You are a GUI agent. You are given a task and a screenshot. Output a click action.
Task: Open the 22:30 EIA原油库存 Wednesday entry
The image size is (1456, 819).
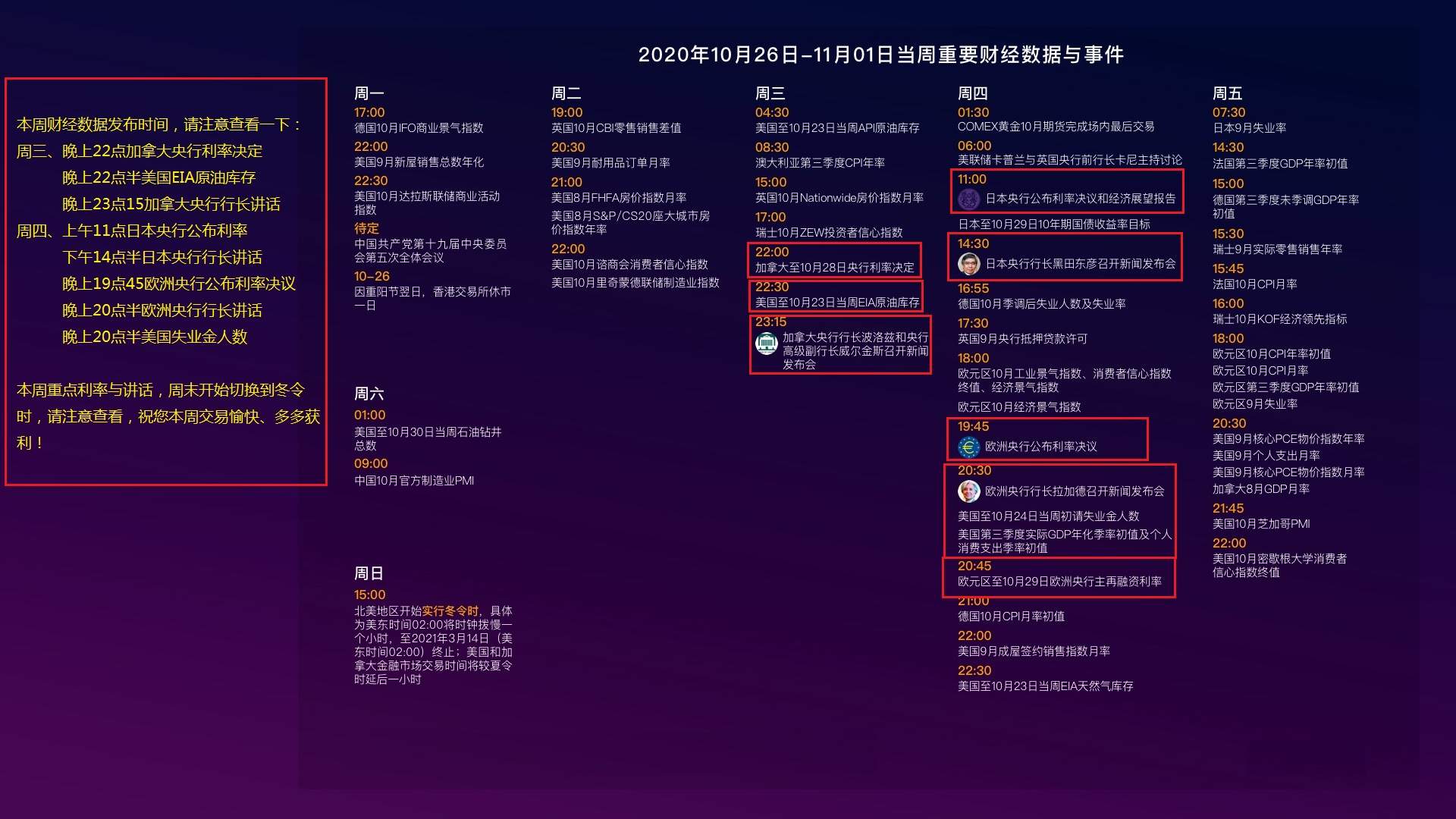(836, 303)
